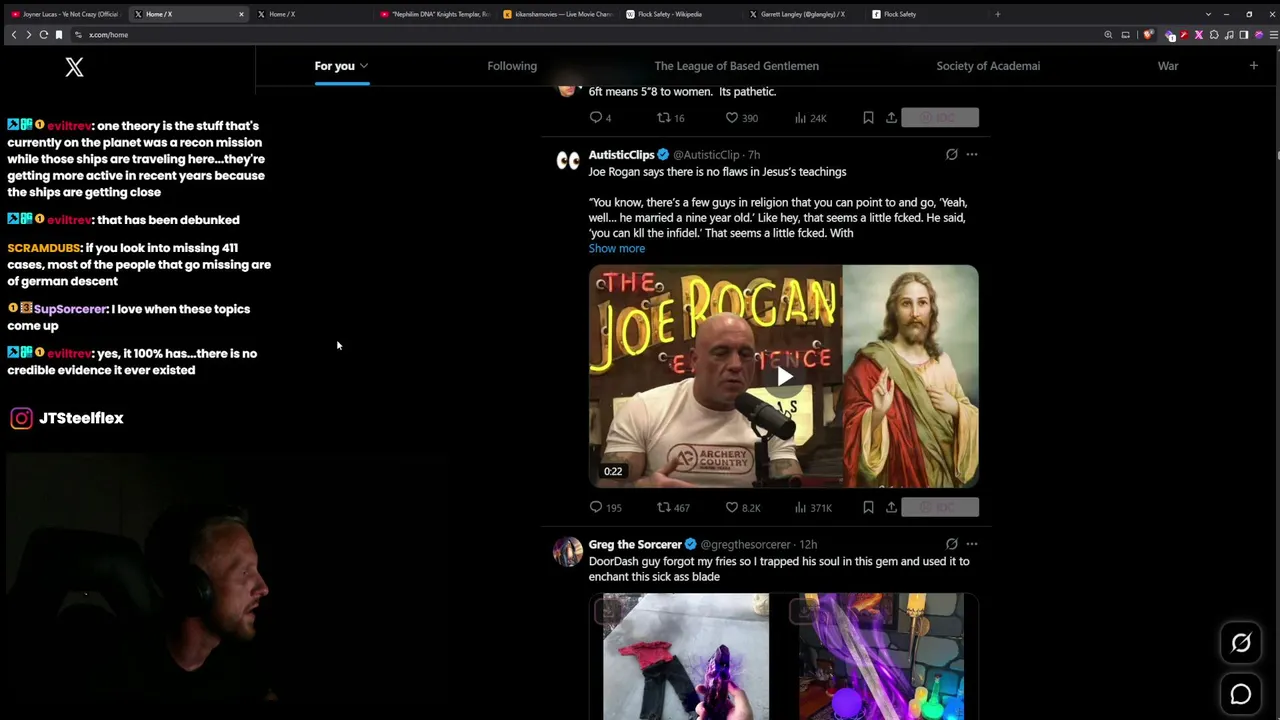
Task: Like the AutisticClips post with 8.2K likes
Action: tap(743, 507)
